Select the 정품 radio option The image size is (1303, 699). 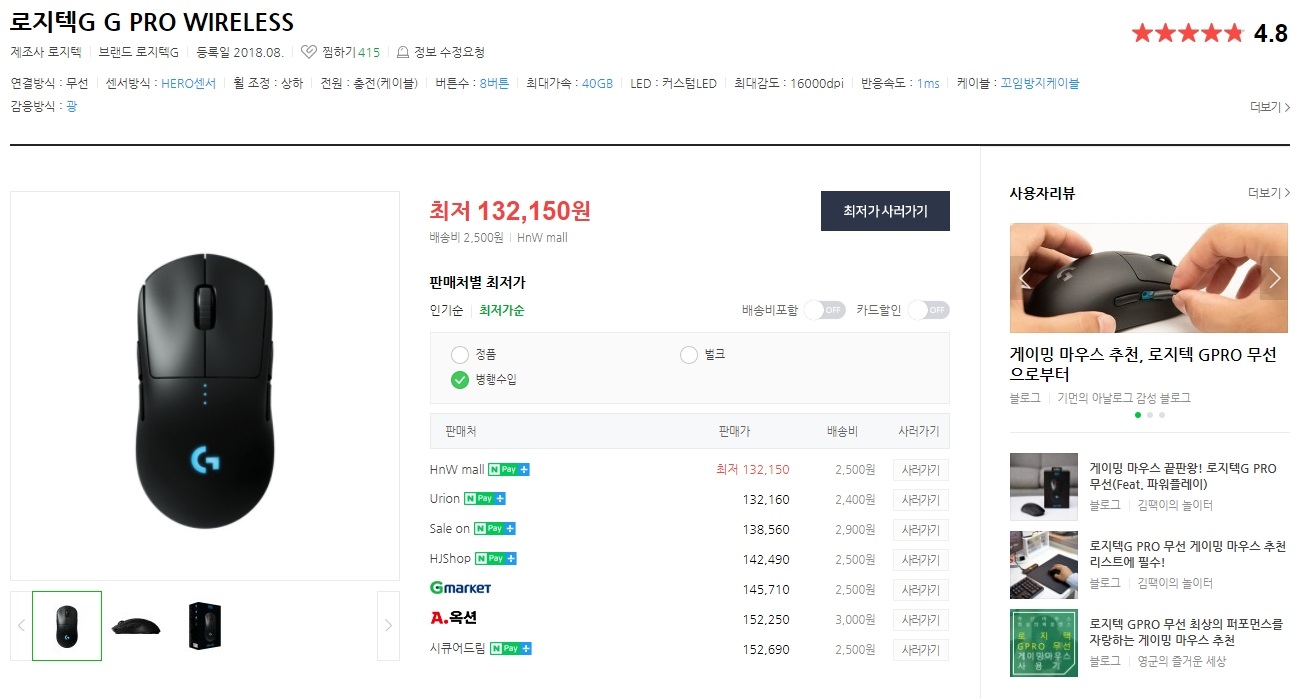click(460, 354)
